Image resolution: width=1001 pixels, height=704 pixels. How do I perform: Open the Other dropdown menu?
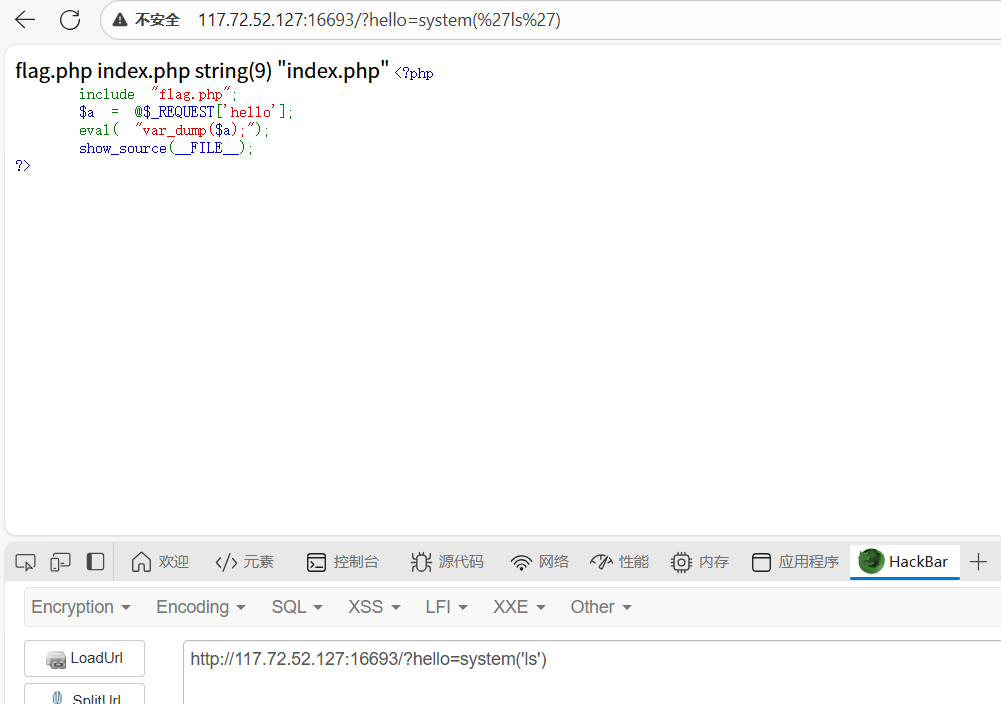tap(601, 607)
